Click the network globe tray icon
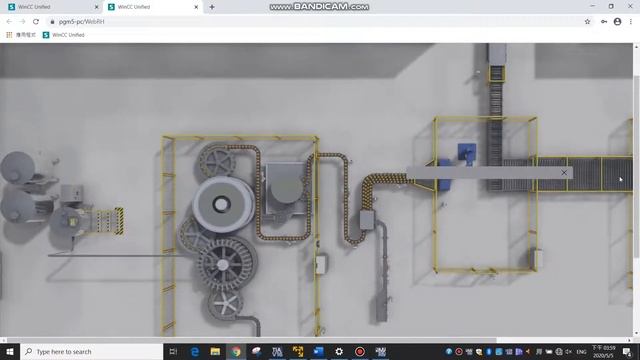 pos(559,352)
